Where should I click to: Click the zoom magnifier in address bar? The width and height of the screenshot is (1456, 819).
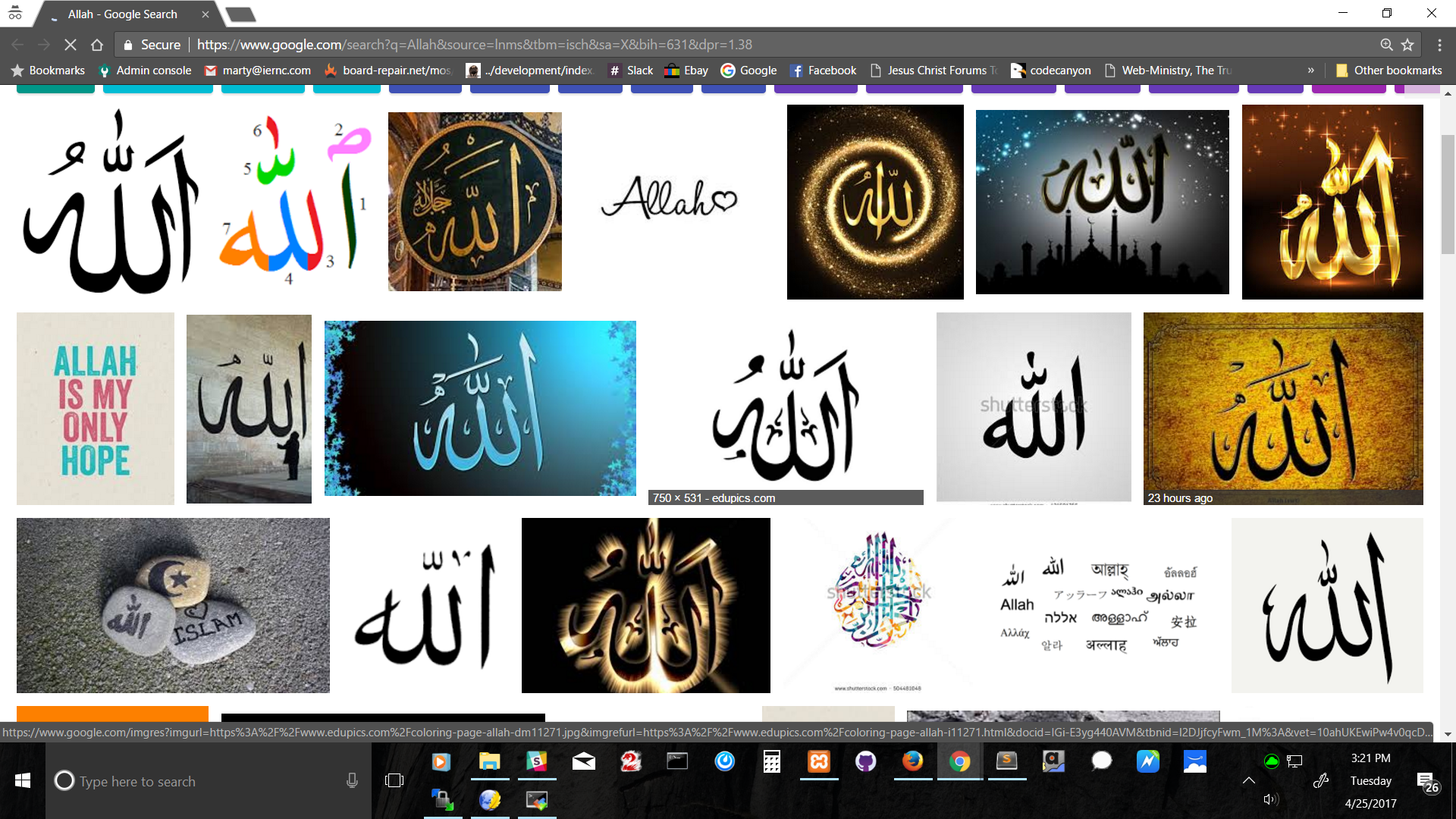pos(1386,45)
